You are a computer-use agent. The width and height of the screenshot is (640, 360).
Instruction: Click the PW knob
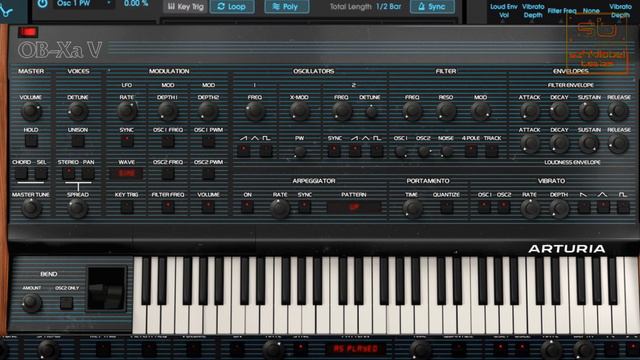click(300, 152)
